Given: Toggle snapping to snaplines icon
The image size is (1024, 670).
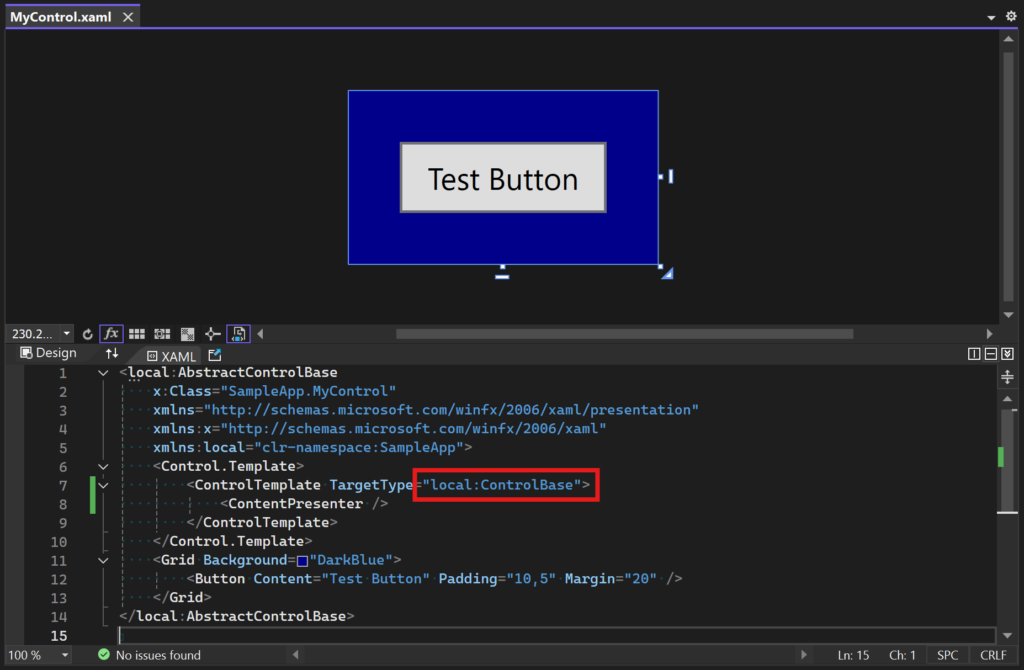Looking at the screenshot, I should pyautogui.click(x=212, y=334).
